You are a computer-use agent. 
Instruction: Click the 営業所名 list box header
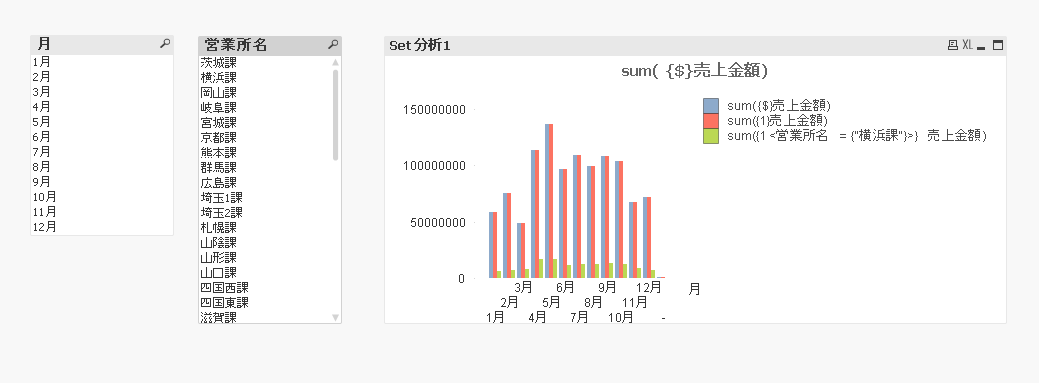270,45
